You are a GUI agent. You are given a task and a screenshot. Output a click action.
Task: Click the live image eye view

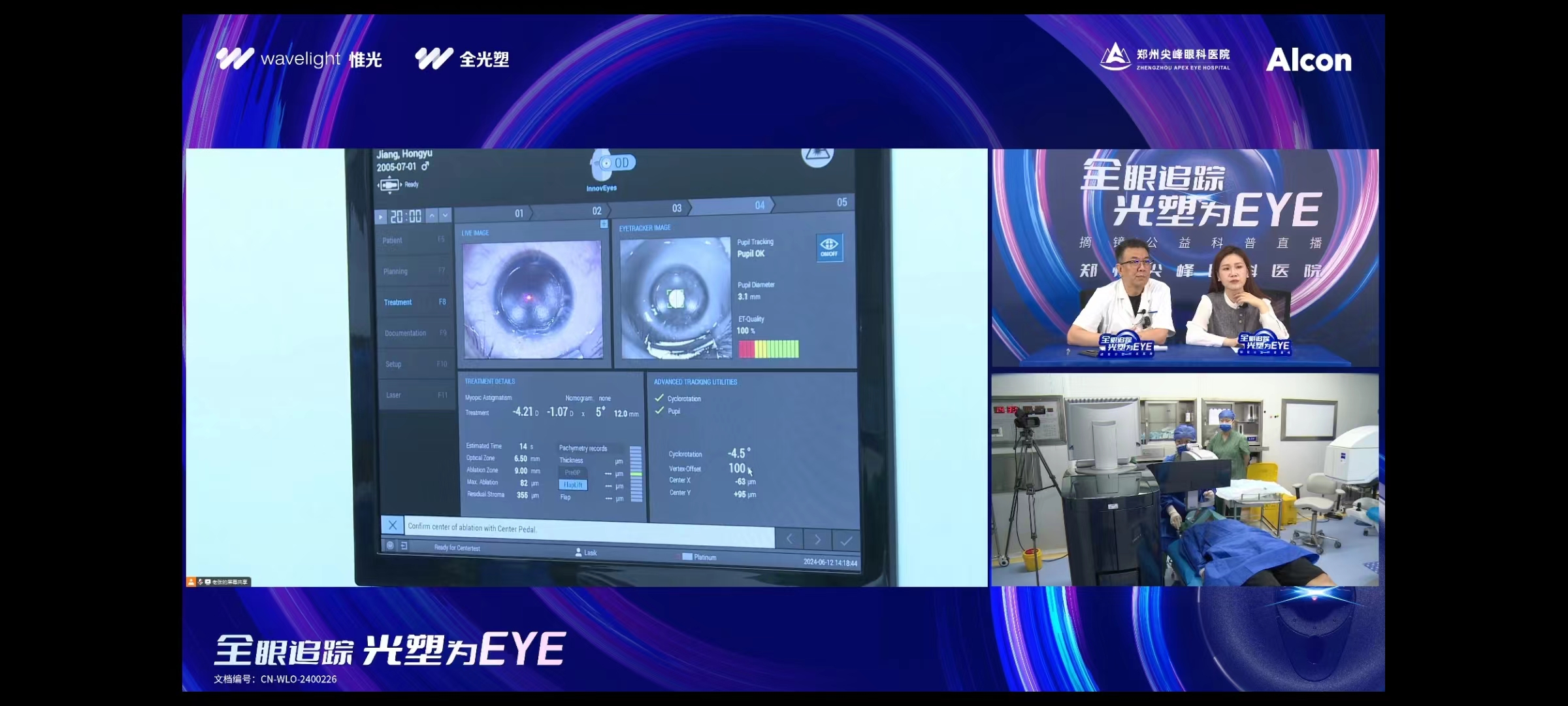point(532,299)
